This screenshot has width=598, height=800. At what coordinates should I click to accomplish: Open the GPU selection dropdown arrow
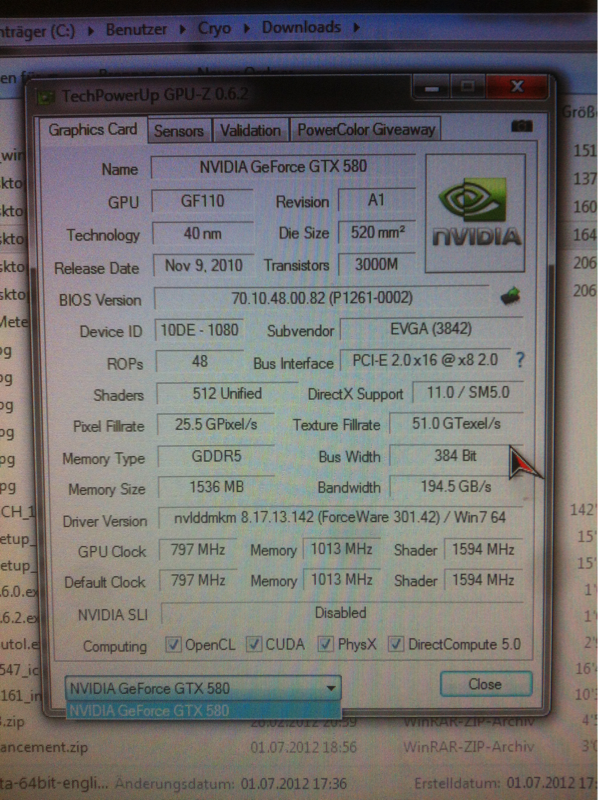[331, 688]
